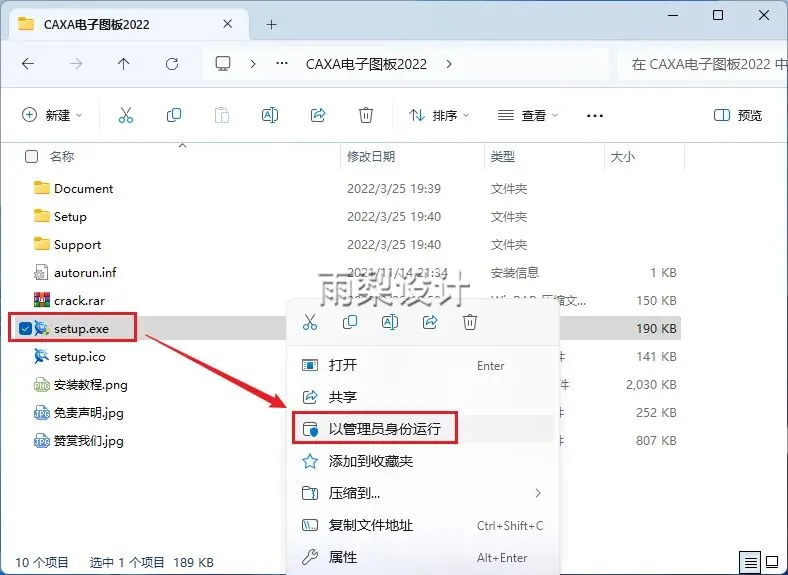This screenshot has width=788, height=575.
Task: Add a new tab with the plus button
Action: 271,24
